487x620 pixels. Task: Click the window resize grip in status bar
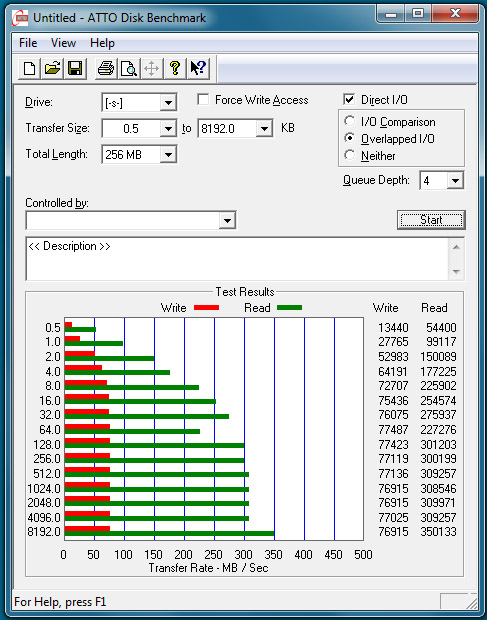click(472, 601)
